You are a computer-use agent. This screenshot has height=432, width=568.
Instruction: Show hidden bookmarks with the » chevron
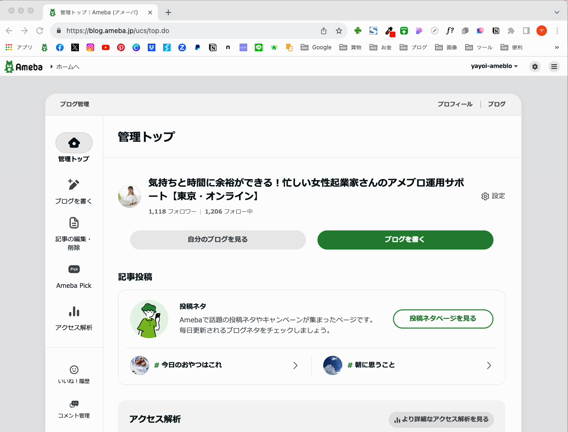click(557, 47)
